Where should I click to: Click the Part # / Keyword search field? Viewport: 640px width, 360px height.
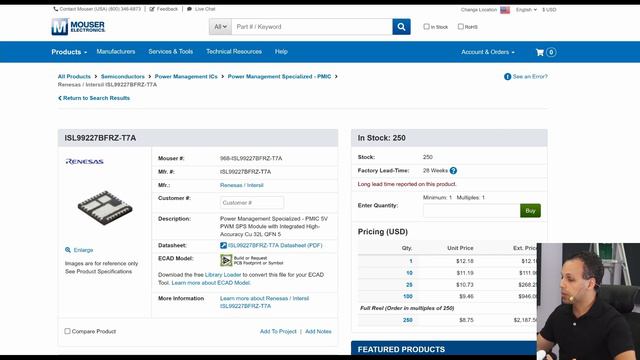pyautogui.click(x=312, y=27)
